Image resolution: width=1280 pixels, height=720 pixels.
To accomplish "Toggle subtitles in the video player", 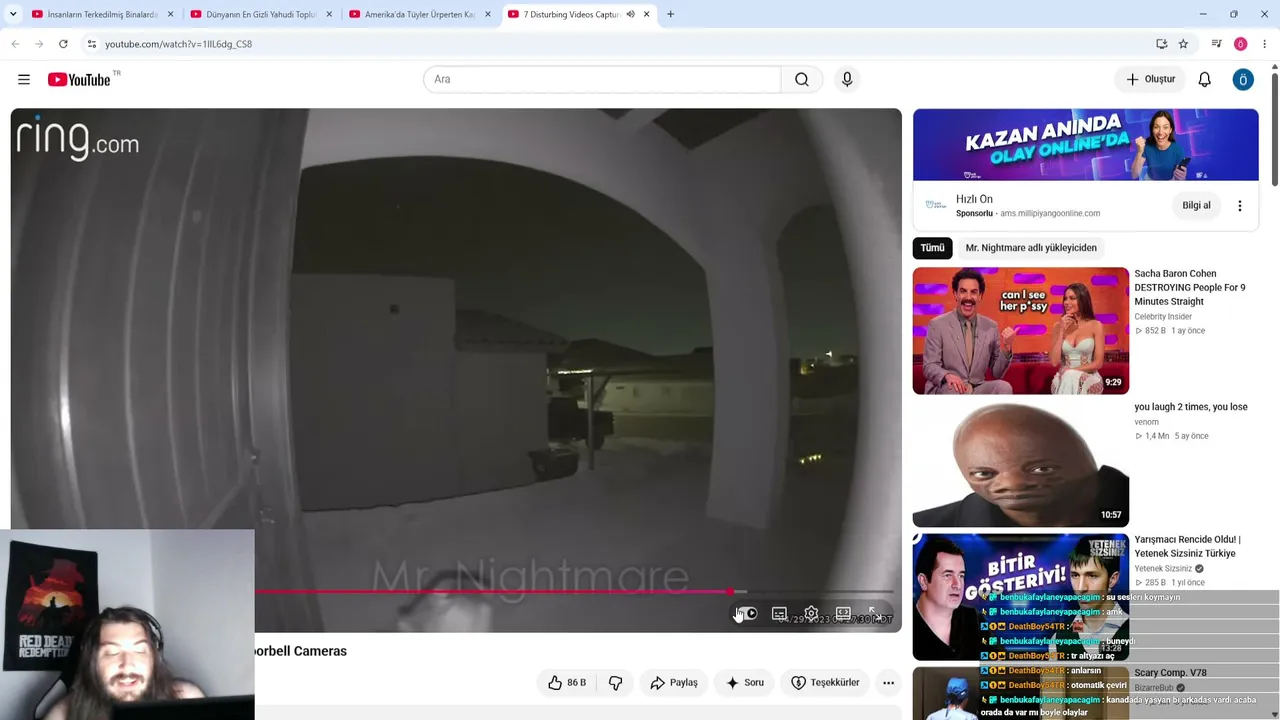I will (779, 613).
